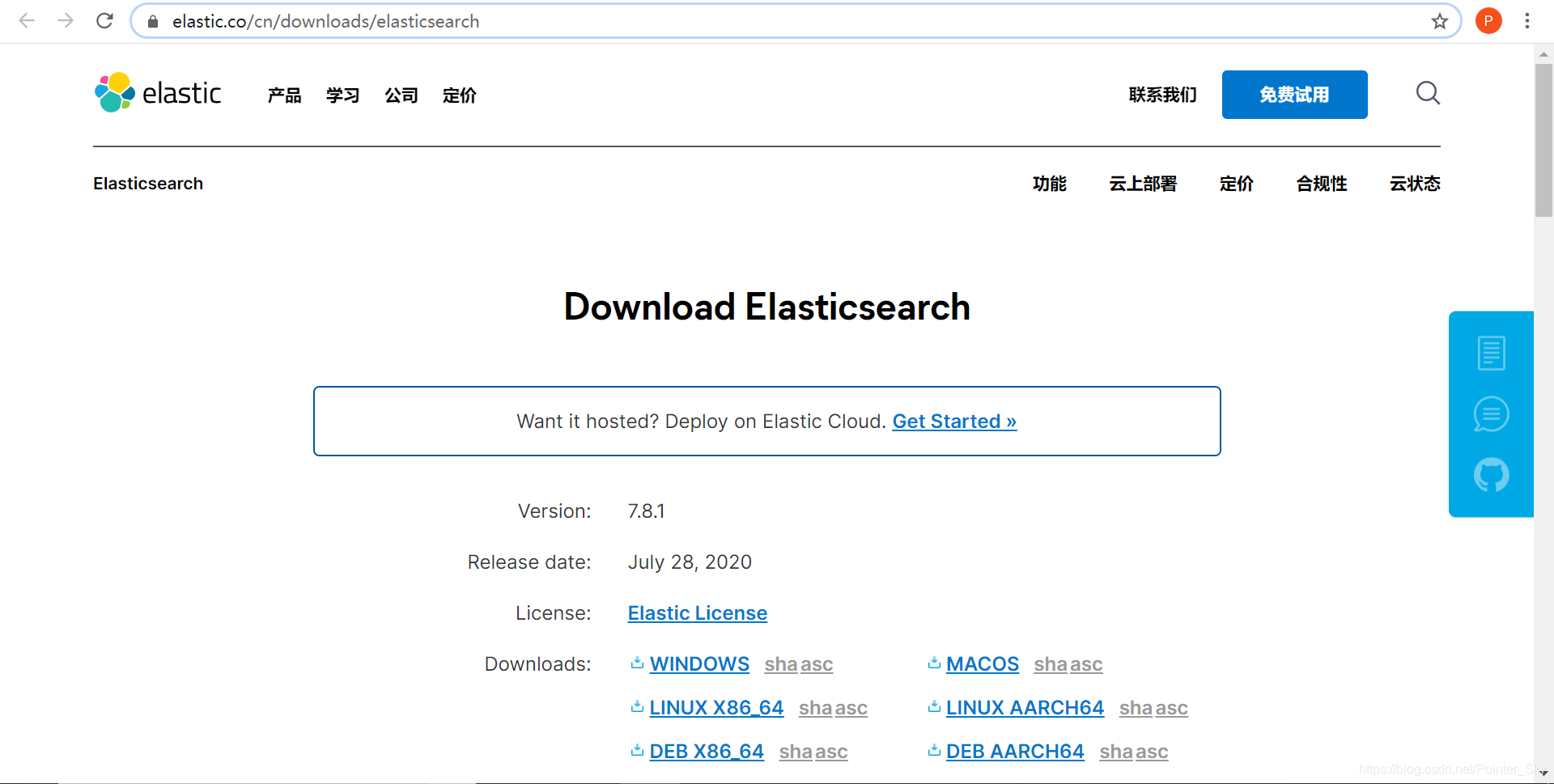Open asc link for MACOS
The width and height of the screenshot is (1554, 784).
(1086, 664)
